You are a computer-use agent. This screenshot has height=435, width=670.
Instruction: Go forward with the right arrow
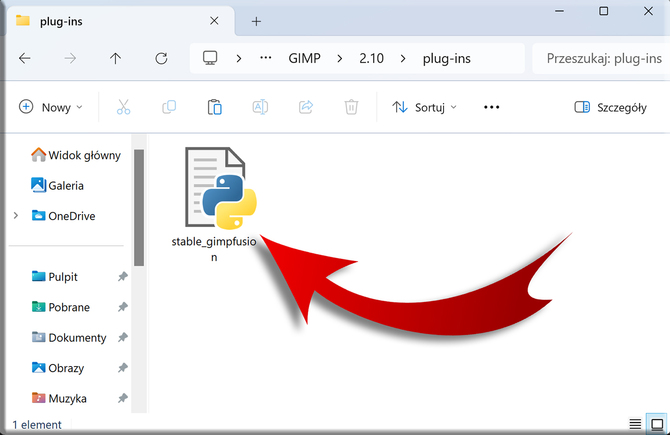70,58
